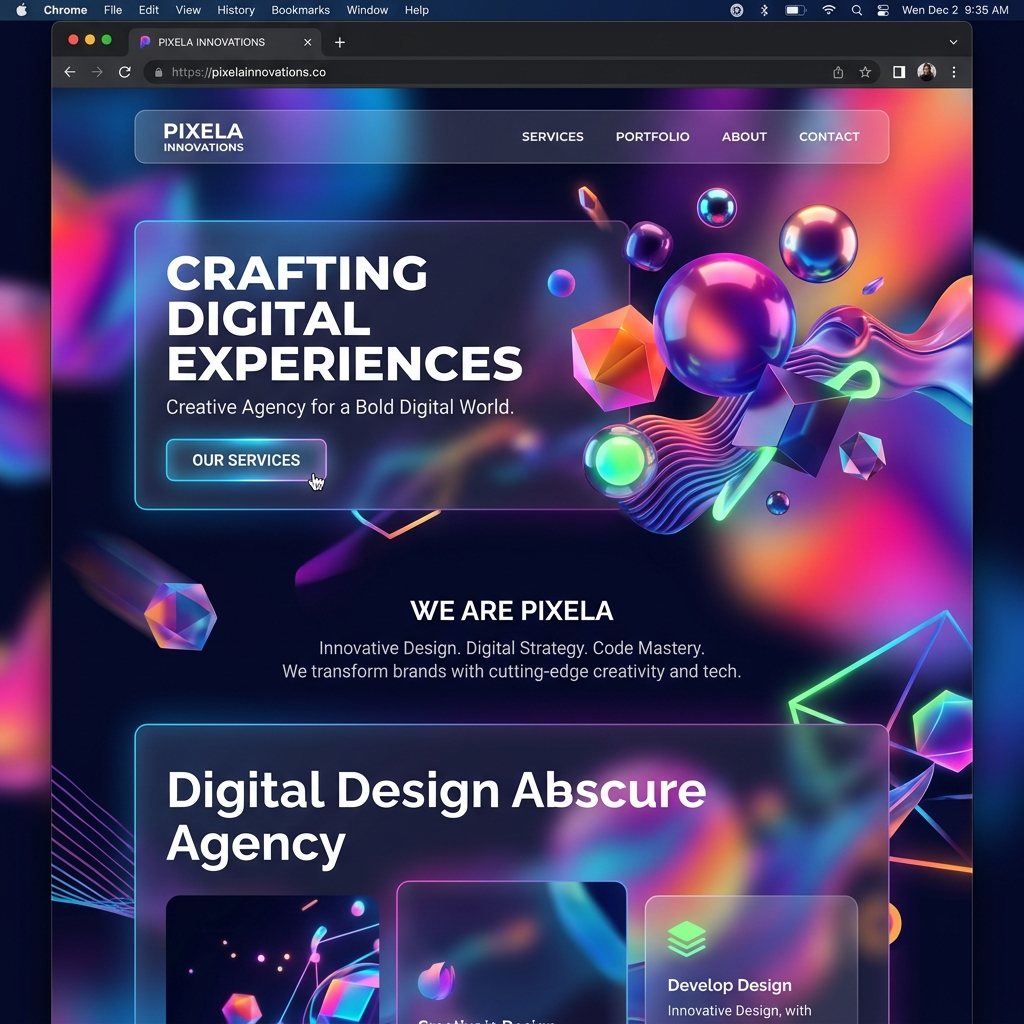Bookmark this page with the star icon
Image resolution: width=1024 pixels, height=1024 pixels.
[865, 72]
